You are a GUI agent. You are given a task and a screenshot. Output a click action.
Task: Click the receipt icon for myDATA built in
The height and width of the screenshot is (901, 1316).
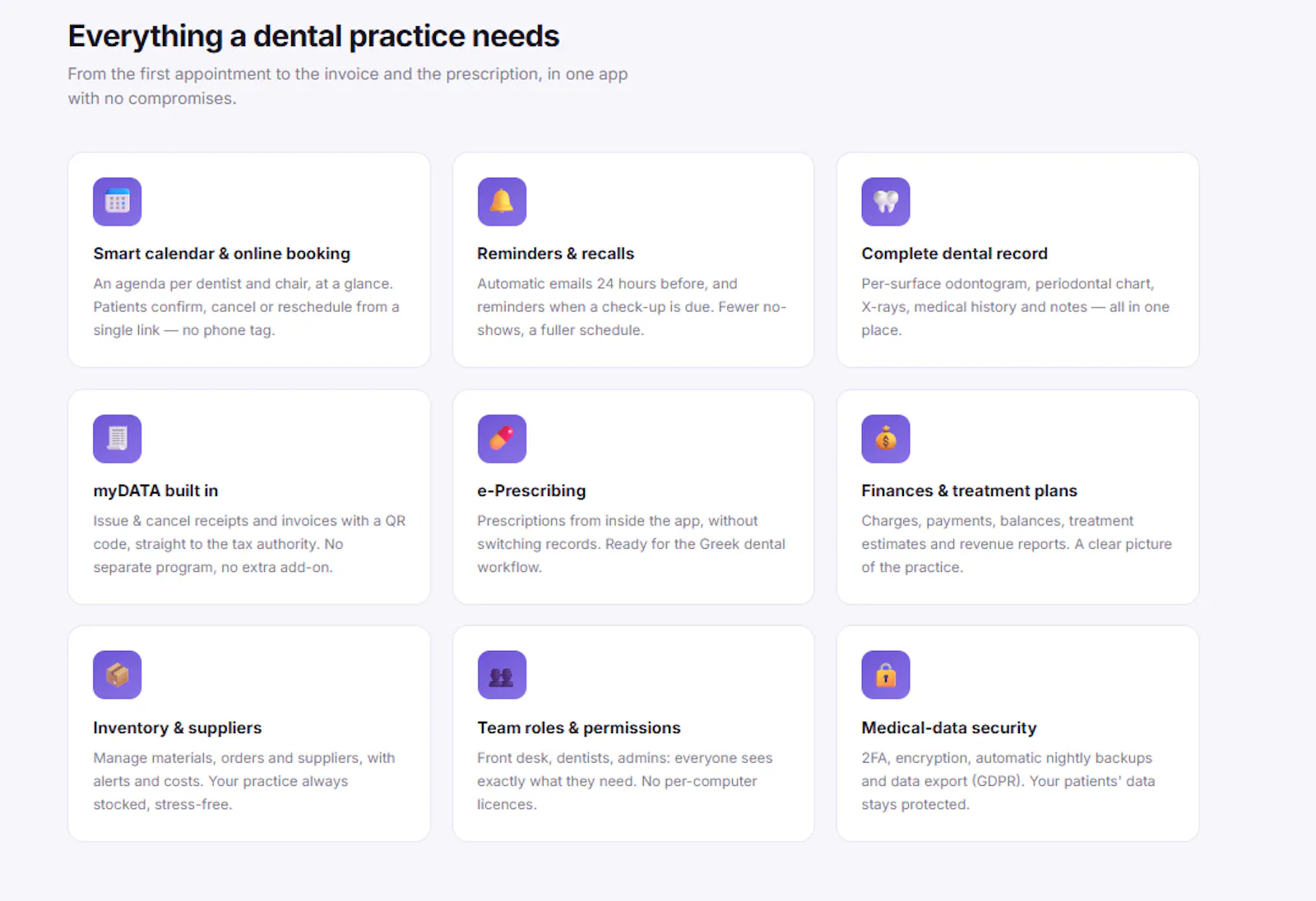tap(118, 439)
